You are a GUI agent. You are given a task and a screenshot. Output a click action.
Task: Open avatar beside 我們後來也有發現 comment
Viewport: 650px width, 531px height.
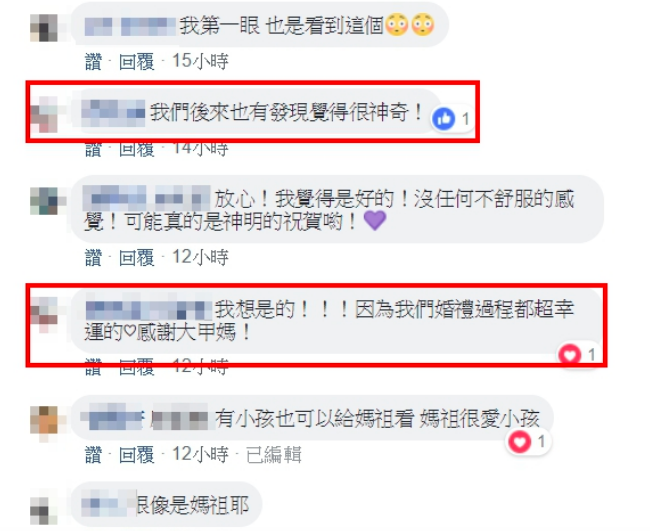(x=44, y=114)
